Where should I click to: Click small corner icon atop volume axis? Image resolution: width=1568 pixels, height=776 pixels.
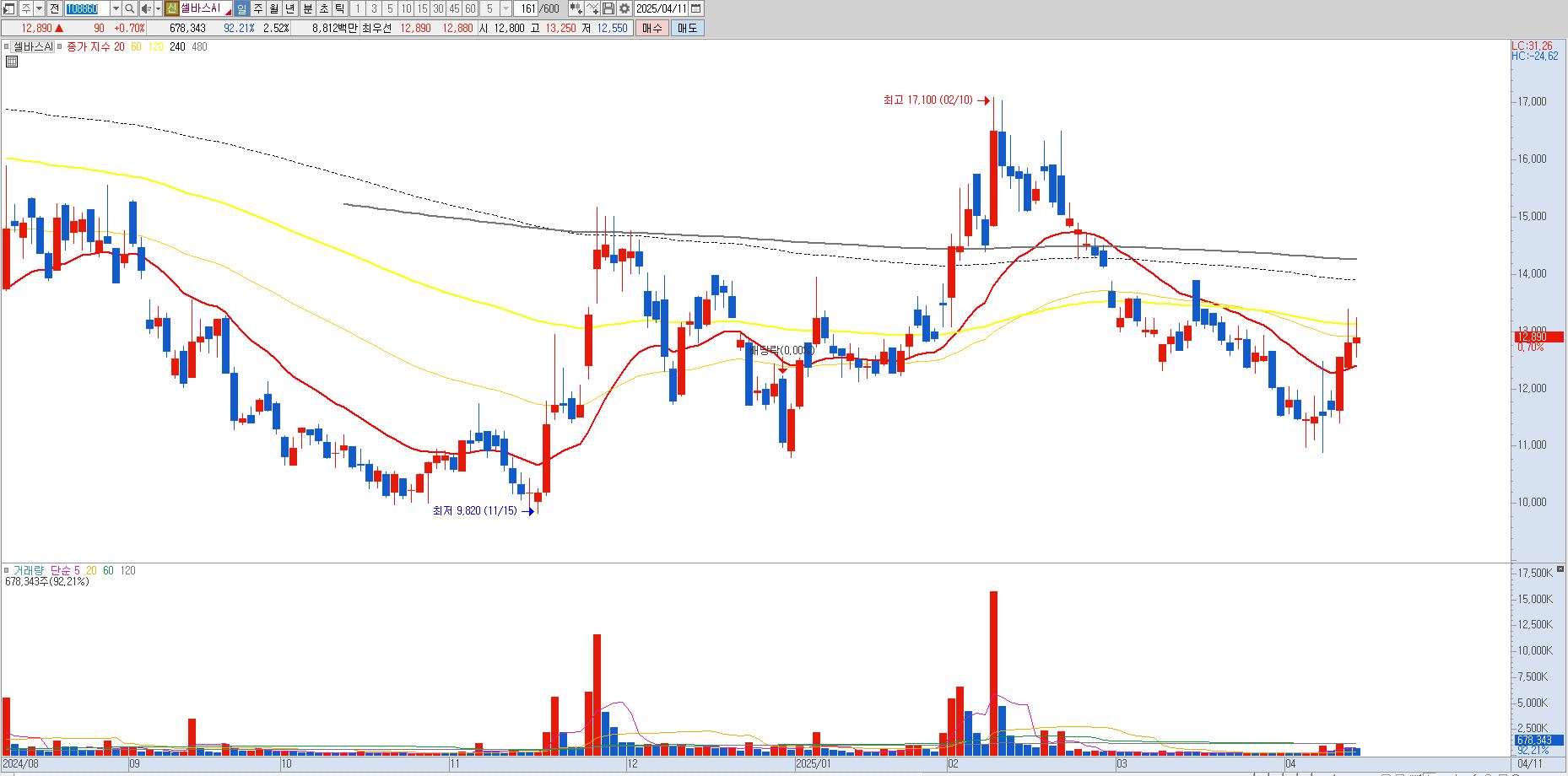coord(1561,569)
